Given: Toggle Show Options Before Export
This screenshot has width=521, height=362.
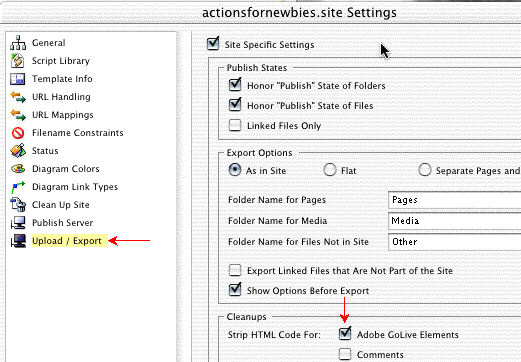Looking at the screenshot, I should click(235, 290).
